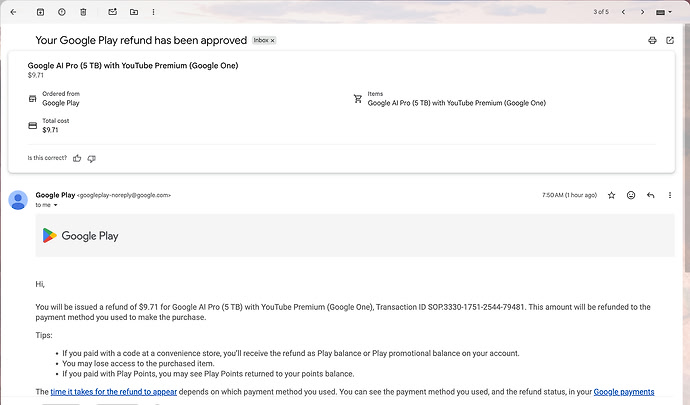Open the email in a new window
This screenshot has width=690, height=405.
tap(670, 40)
